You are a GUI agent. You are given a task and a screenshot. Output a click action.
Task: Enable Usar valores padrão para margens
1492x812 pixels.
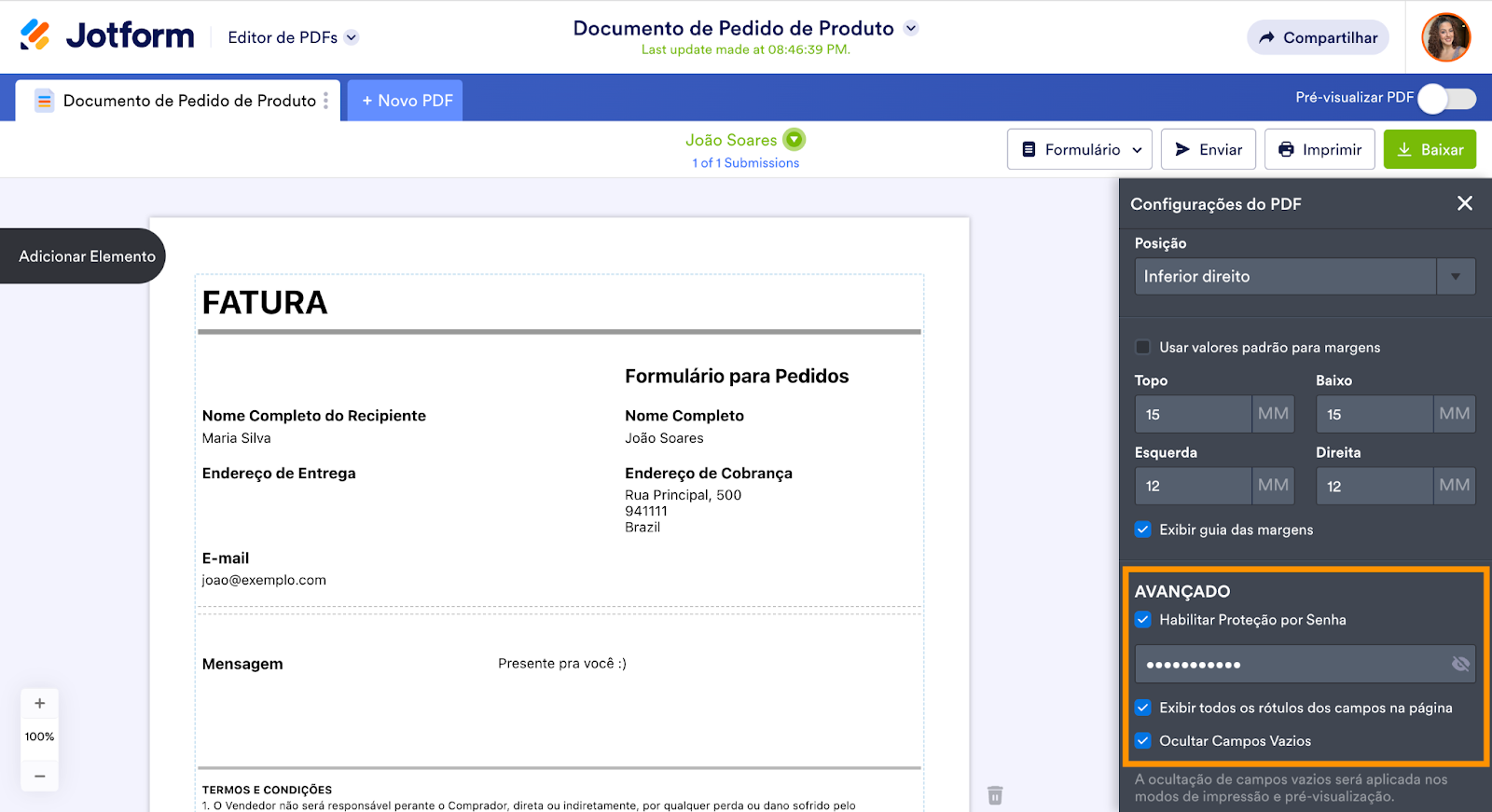(1143, 348)
